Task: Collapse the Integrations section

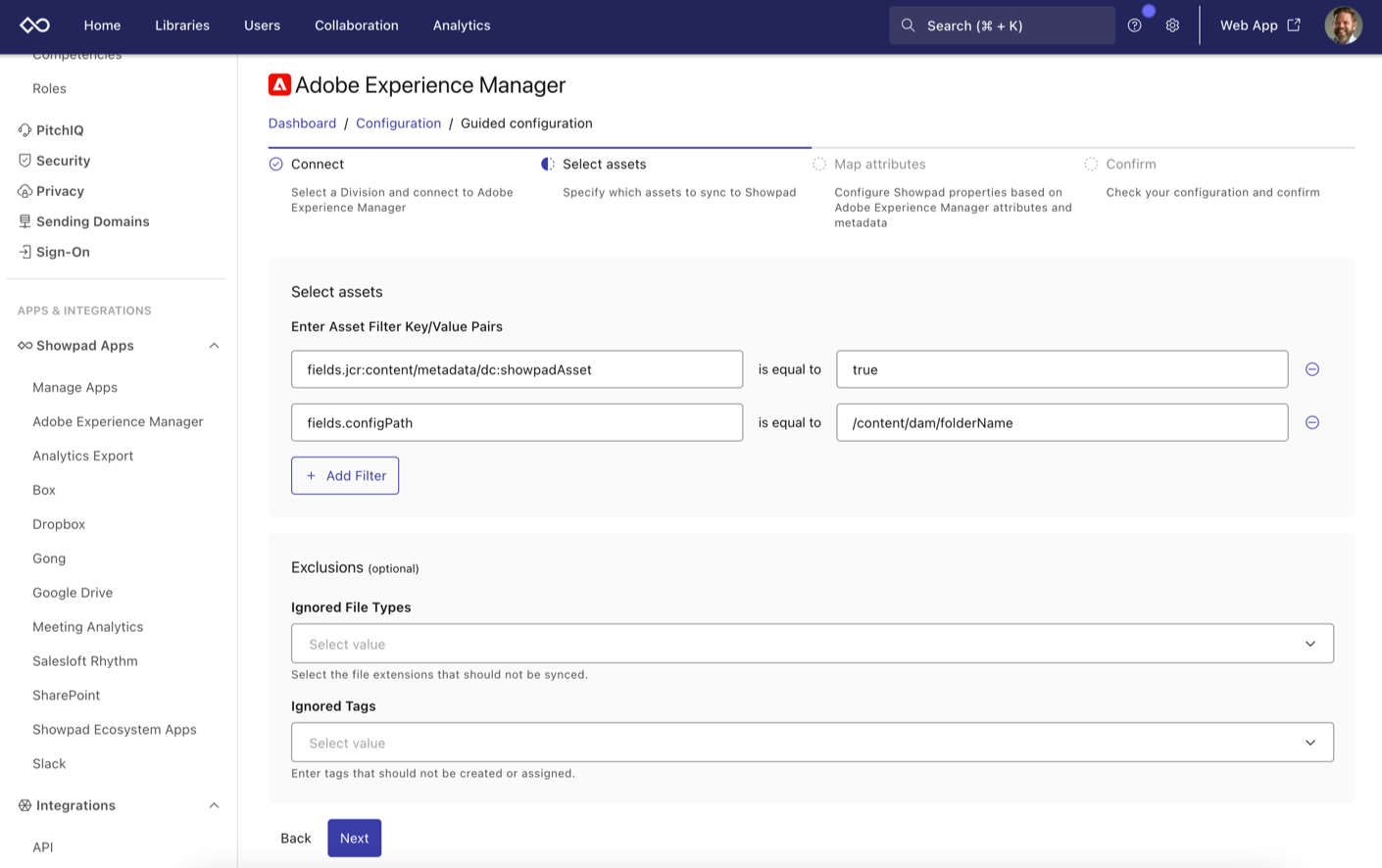Action: tap(214, 805)
